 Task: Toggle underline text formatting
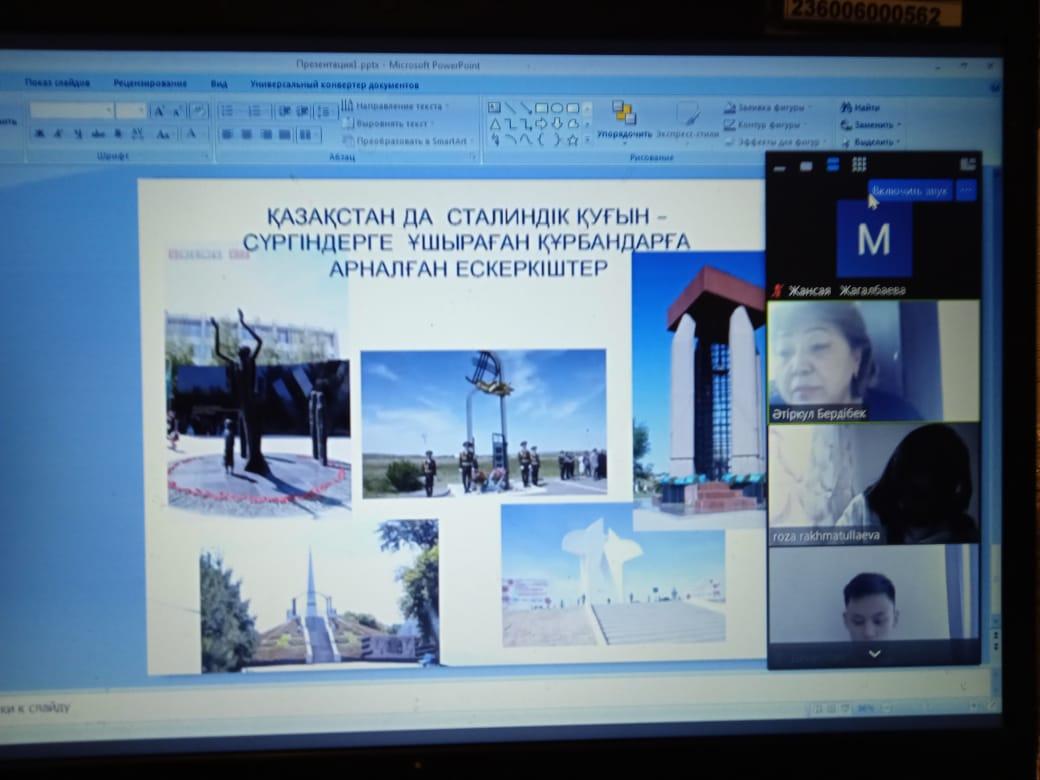click(x=78, y=134)
